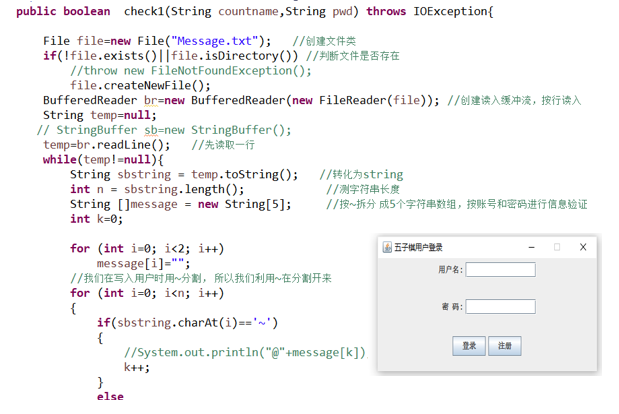Click the k++; statement

coord(137,367)
